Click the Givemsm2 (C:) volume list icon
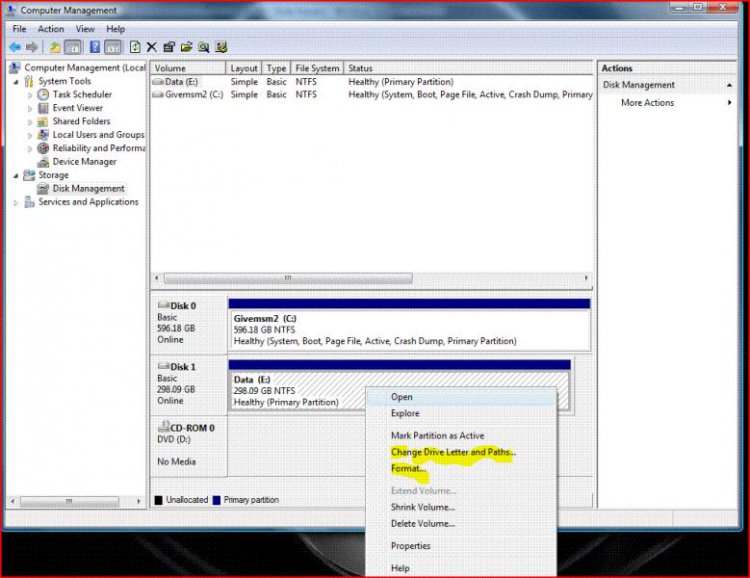The height and width of the screenshot is (578, 750). pyautogui.click(x=158, y=95)
